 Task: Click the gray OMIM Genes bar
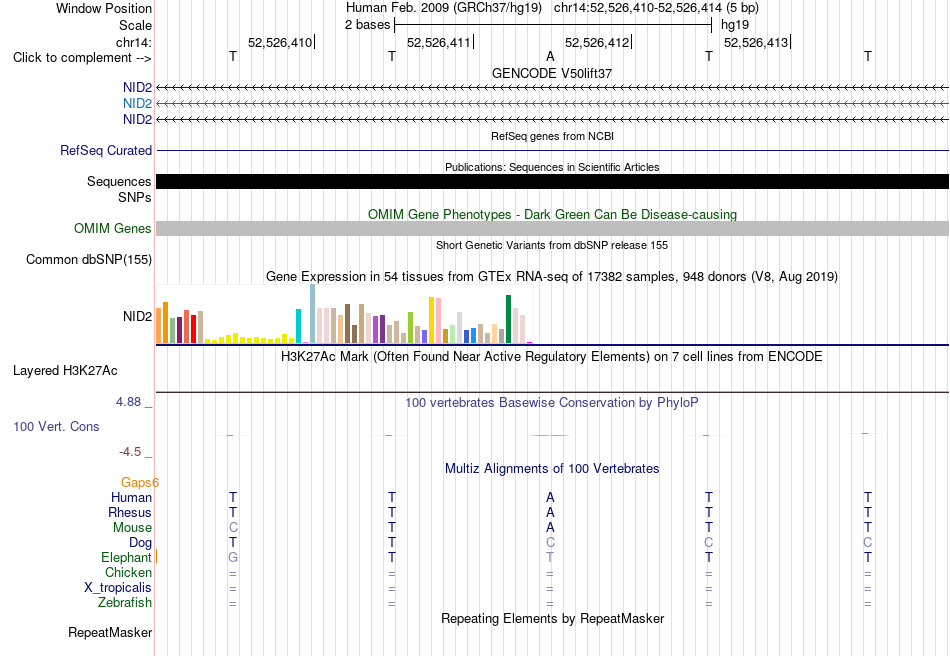point(552,228)
